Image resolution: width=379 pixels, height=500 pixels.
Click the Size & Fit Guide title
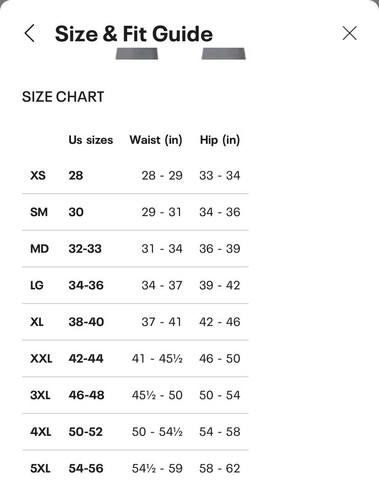pyautogui.click(x=134, y=34)
